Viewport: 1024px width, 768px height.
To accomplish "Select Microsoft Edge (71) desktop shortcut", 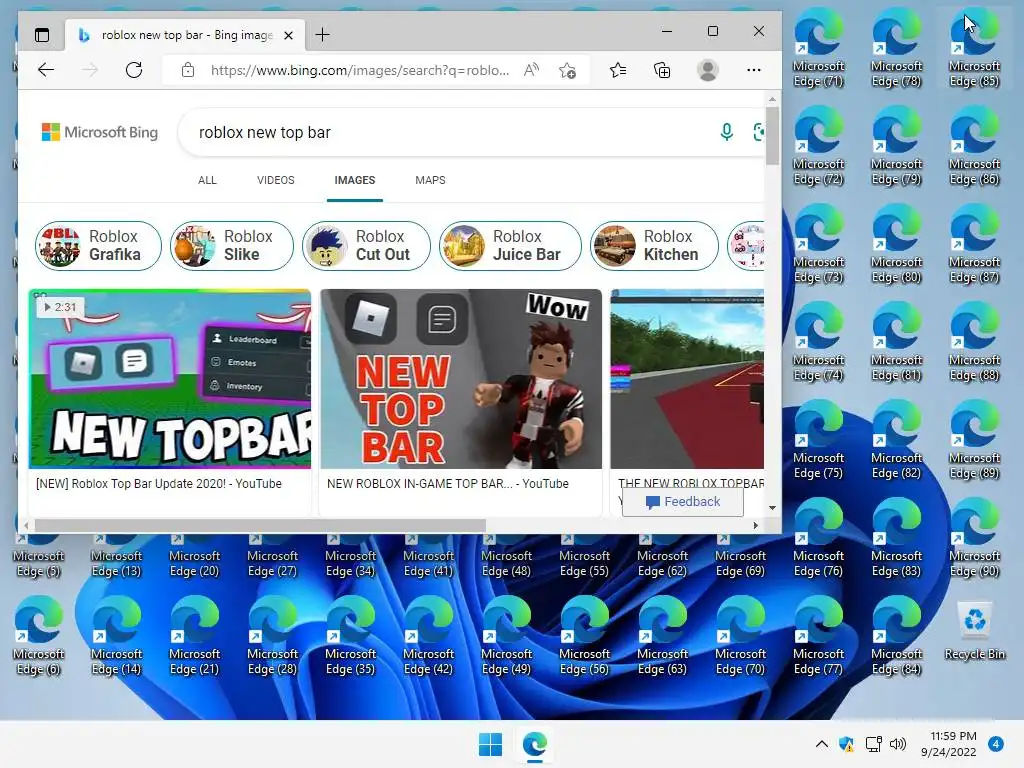I will (x=818, y=48).
